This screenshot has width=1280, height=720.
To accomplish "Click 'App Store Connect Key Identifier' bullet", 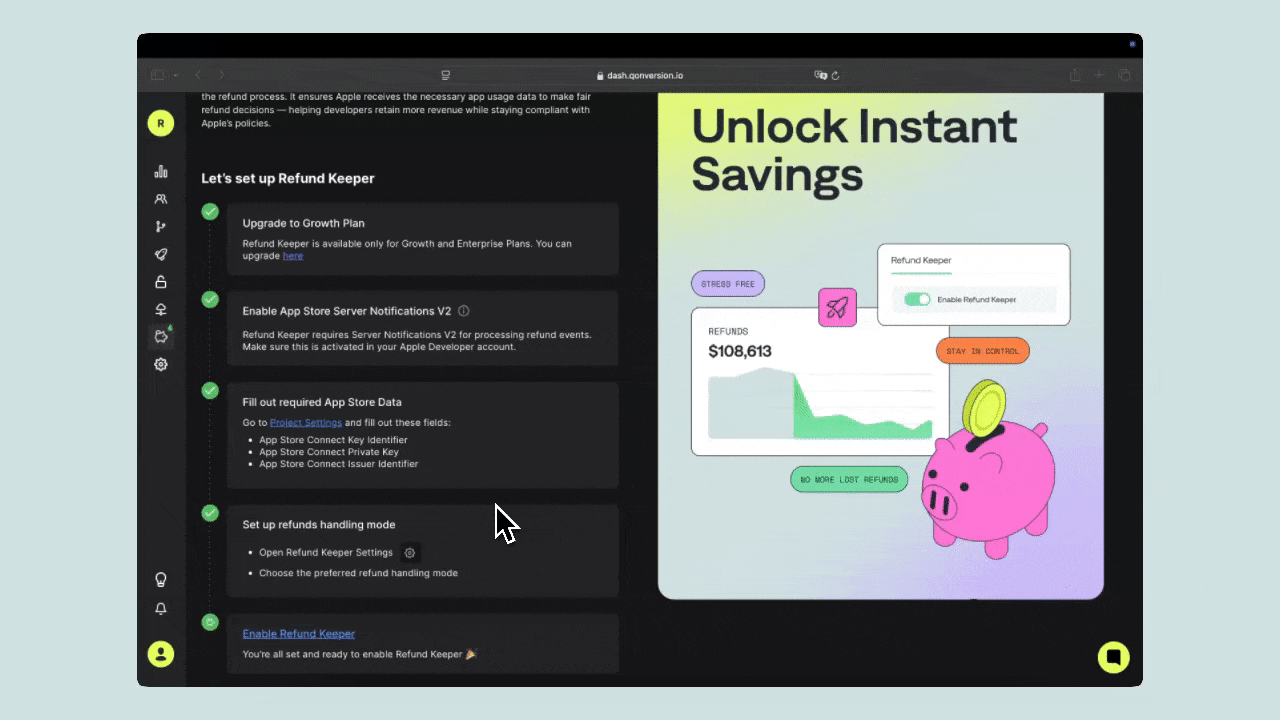I will [333, 440].
